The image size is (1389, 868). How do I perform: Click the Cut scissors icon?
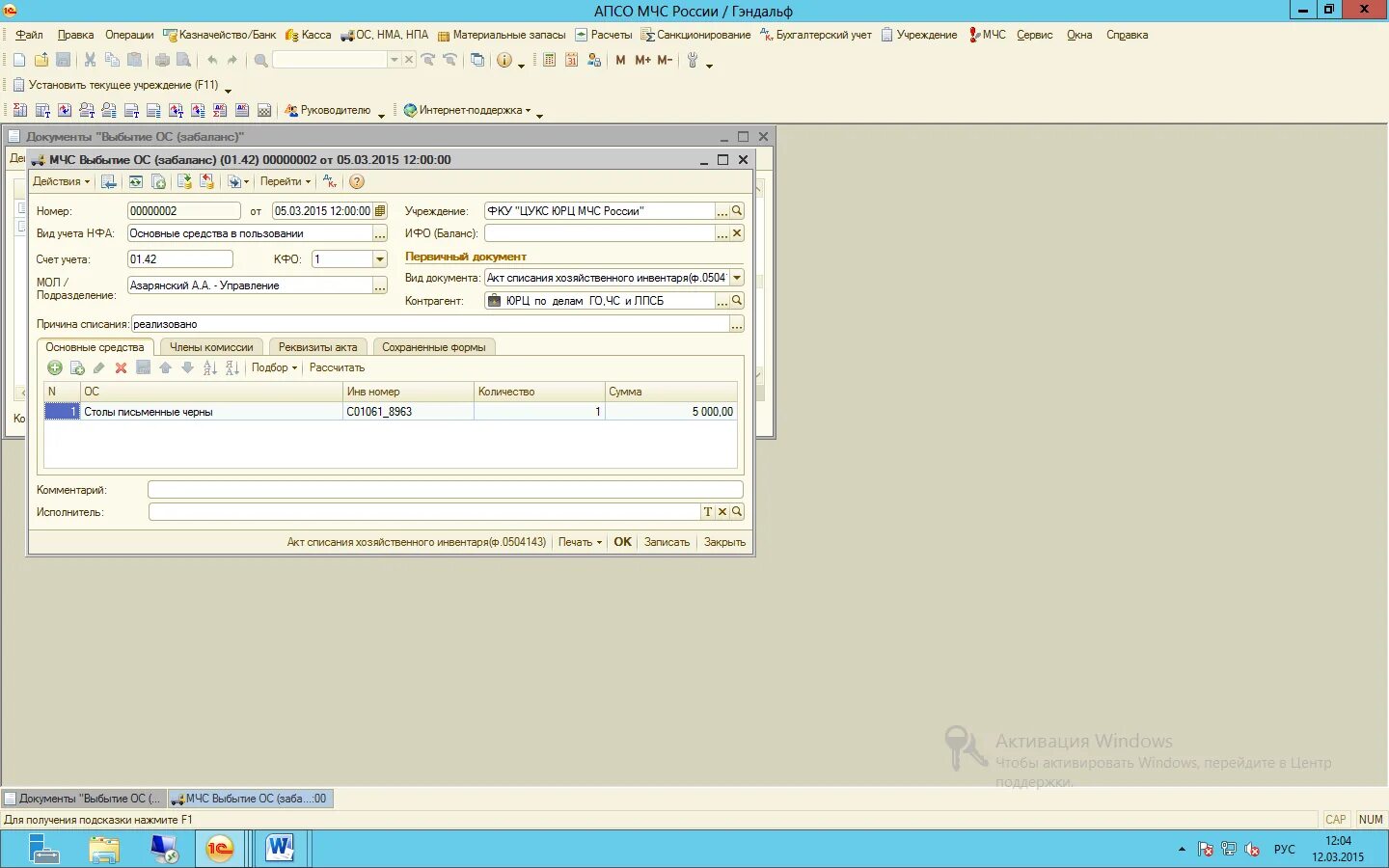click(90, 60)
